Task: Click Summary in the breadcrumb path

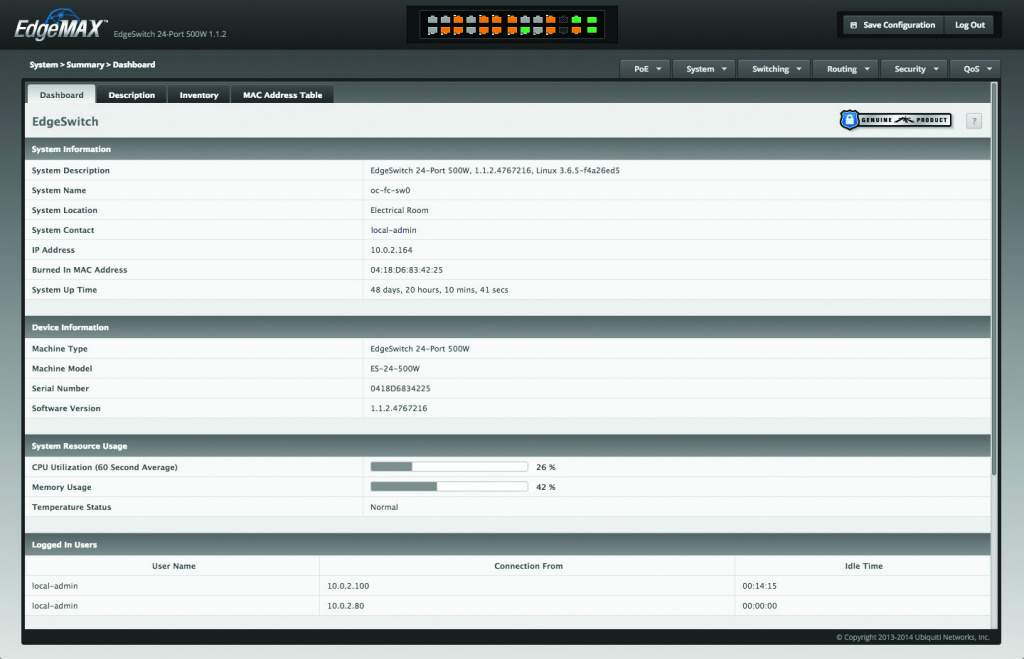Action: (x=85, y=65)
